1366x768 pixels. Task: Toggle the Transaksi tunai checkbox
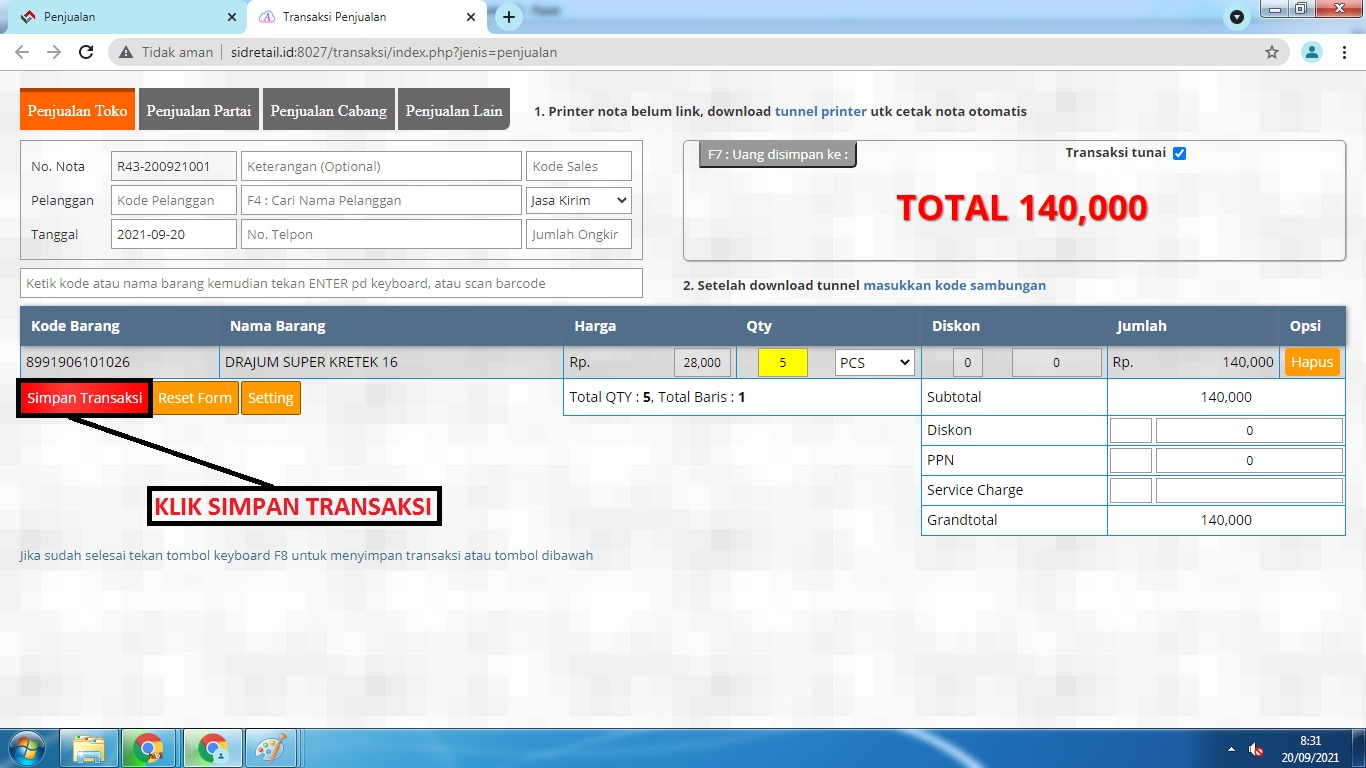point(1179,153)
